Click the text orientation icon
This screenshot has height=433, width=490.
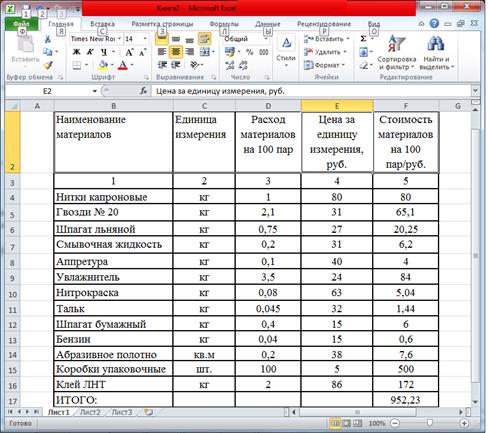[194, 65]
